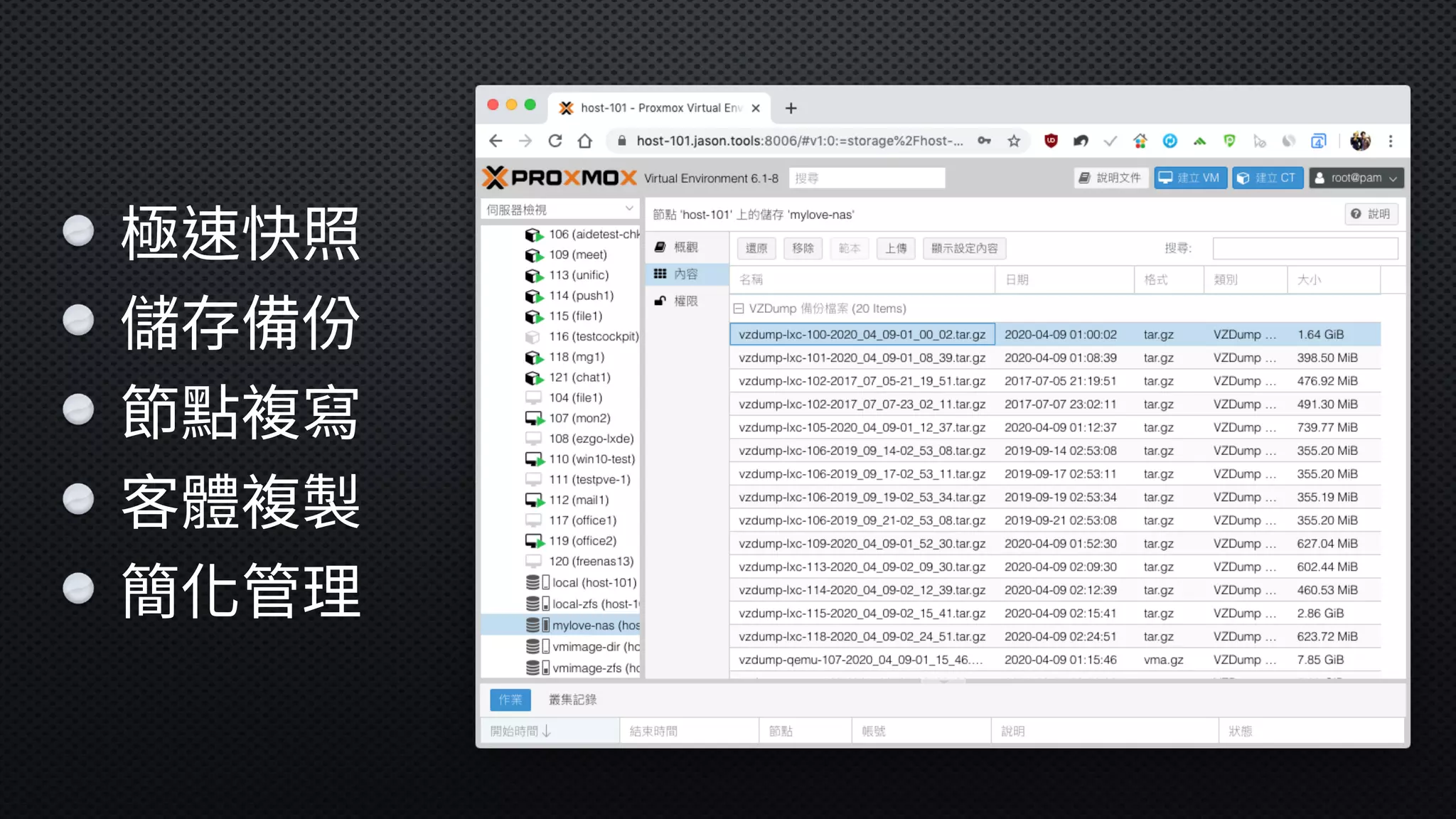Collapse the VZDump 備份檔案 group
Viewport: 1456px width, 819px height.
(738, 309)
